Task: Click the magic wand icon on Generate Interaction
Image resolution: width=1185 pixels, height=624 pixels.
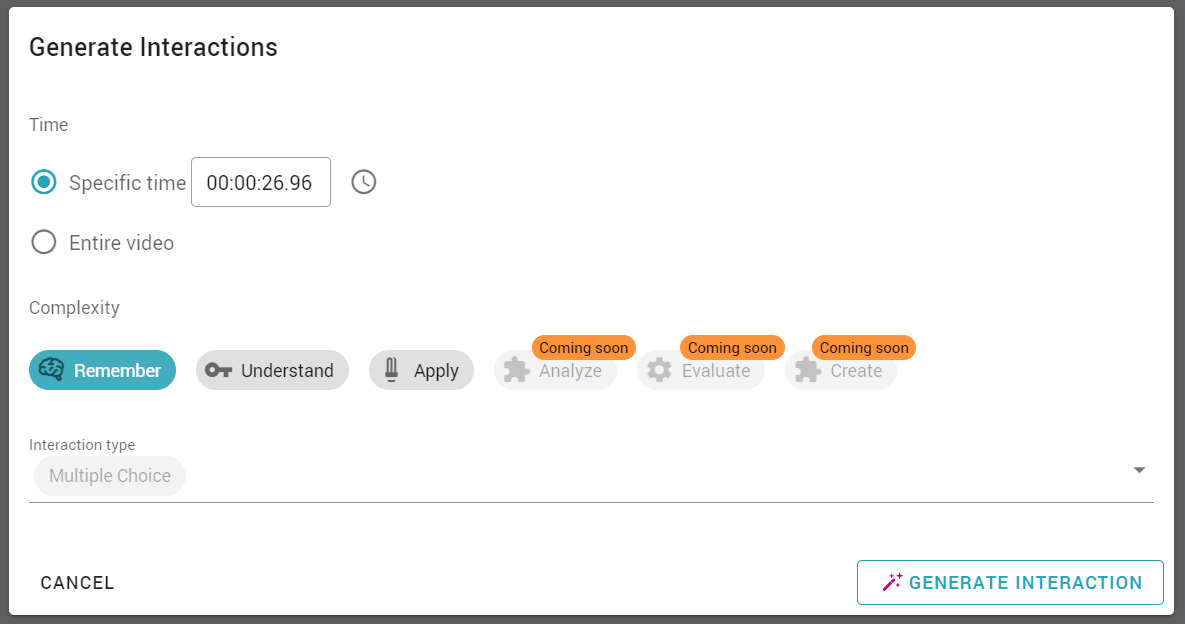Action: coord(892,582)
